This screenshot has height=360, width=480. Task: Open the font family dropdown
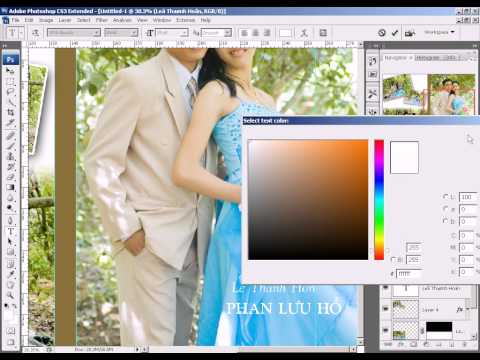click(x=74, y=33)
